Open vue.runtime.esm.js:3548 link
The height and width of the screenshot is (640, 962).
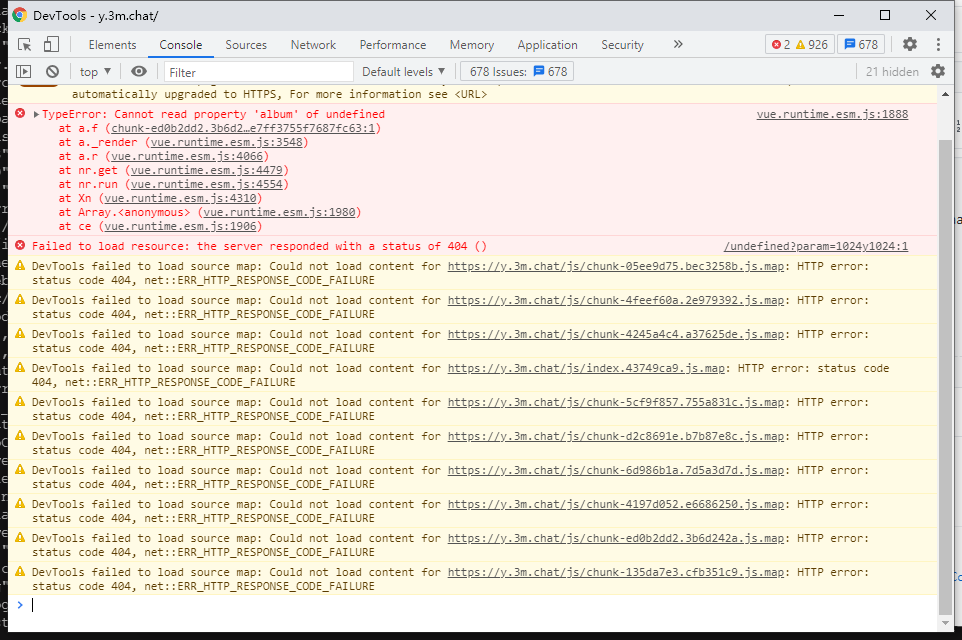tap(226, 142)
